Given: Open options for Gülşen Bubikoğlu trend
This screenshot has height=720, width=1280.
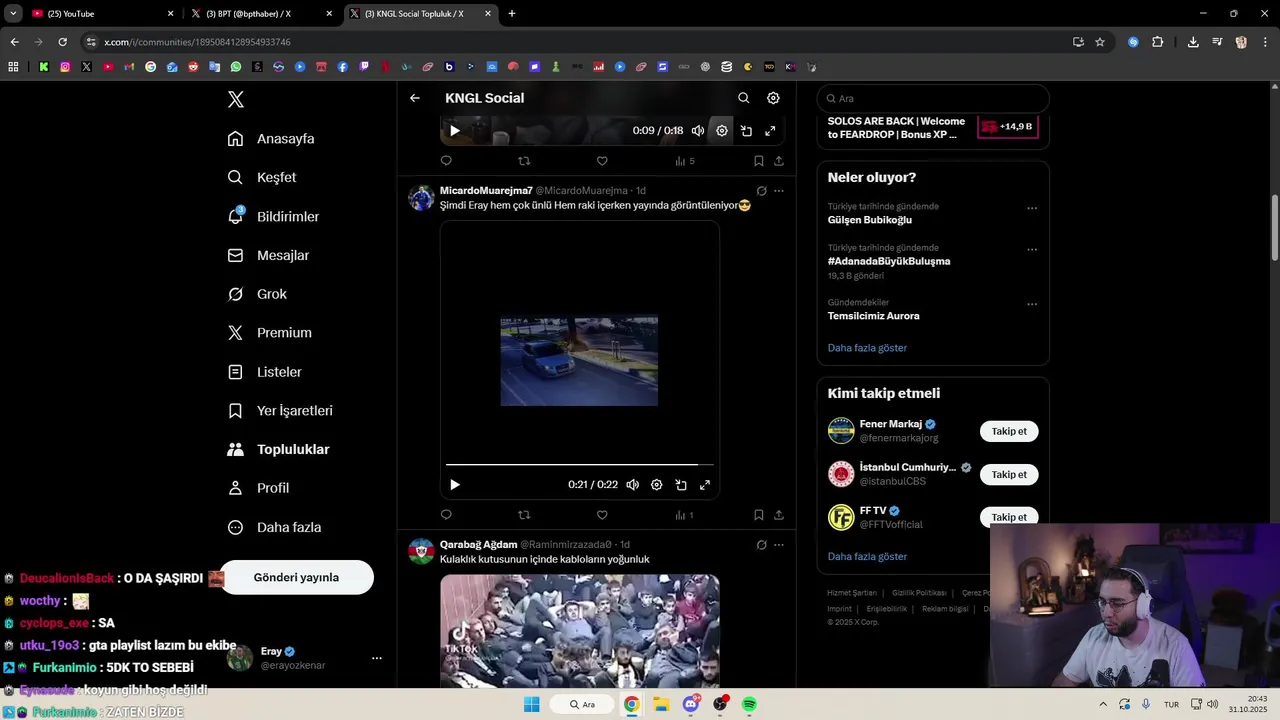Looking at the screenshot, I should tap(1032, 209).
